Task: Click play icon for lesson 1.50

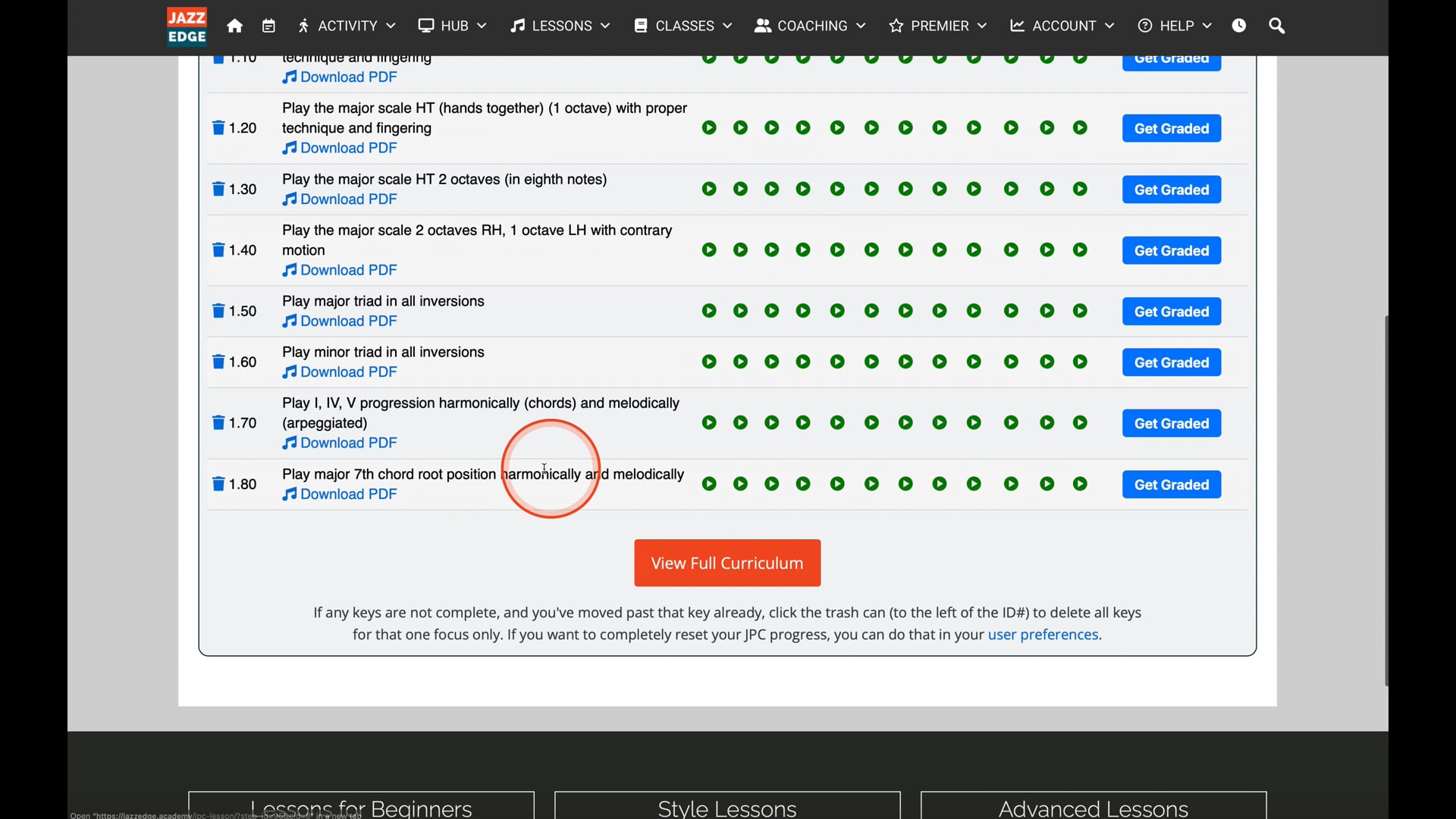Action: coord(708,311)
